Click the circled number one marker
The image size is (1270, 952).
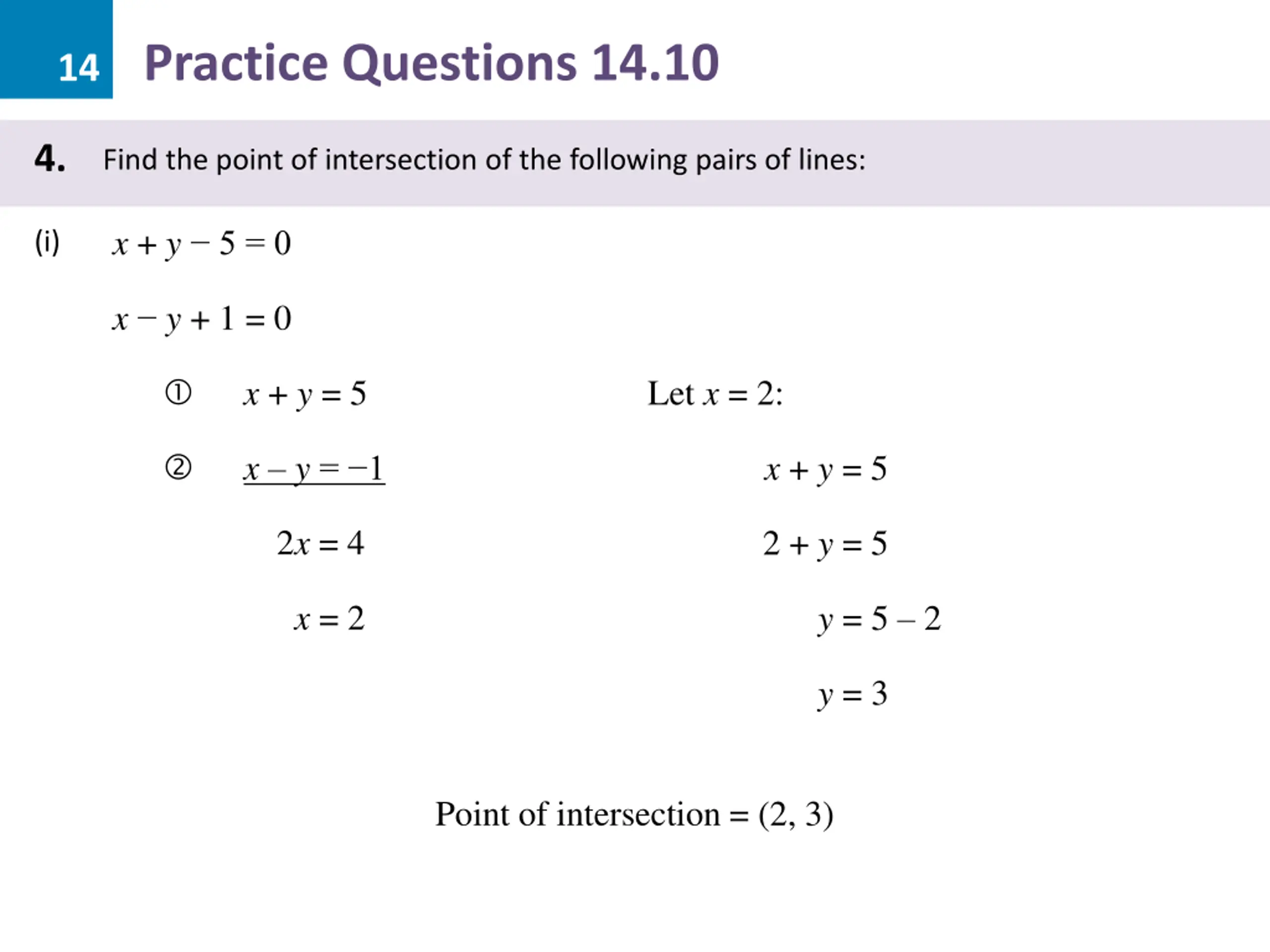coord(178,393)
